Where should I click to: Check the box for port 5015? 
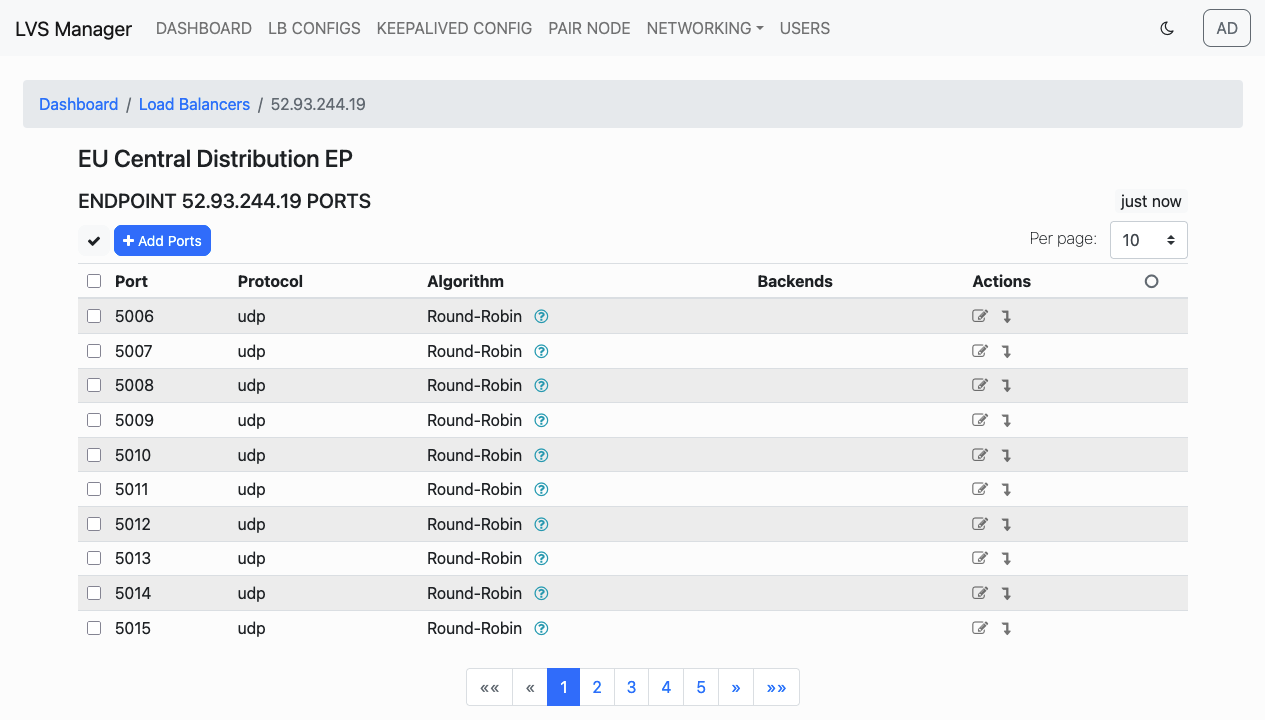94,628
